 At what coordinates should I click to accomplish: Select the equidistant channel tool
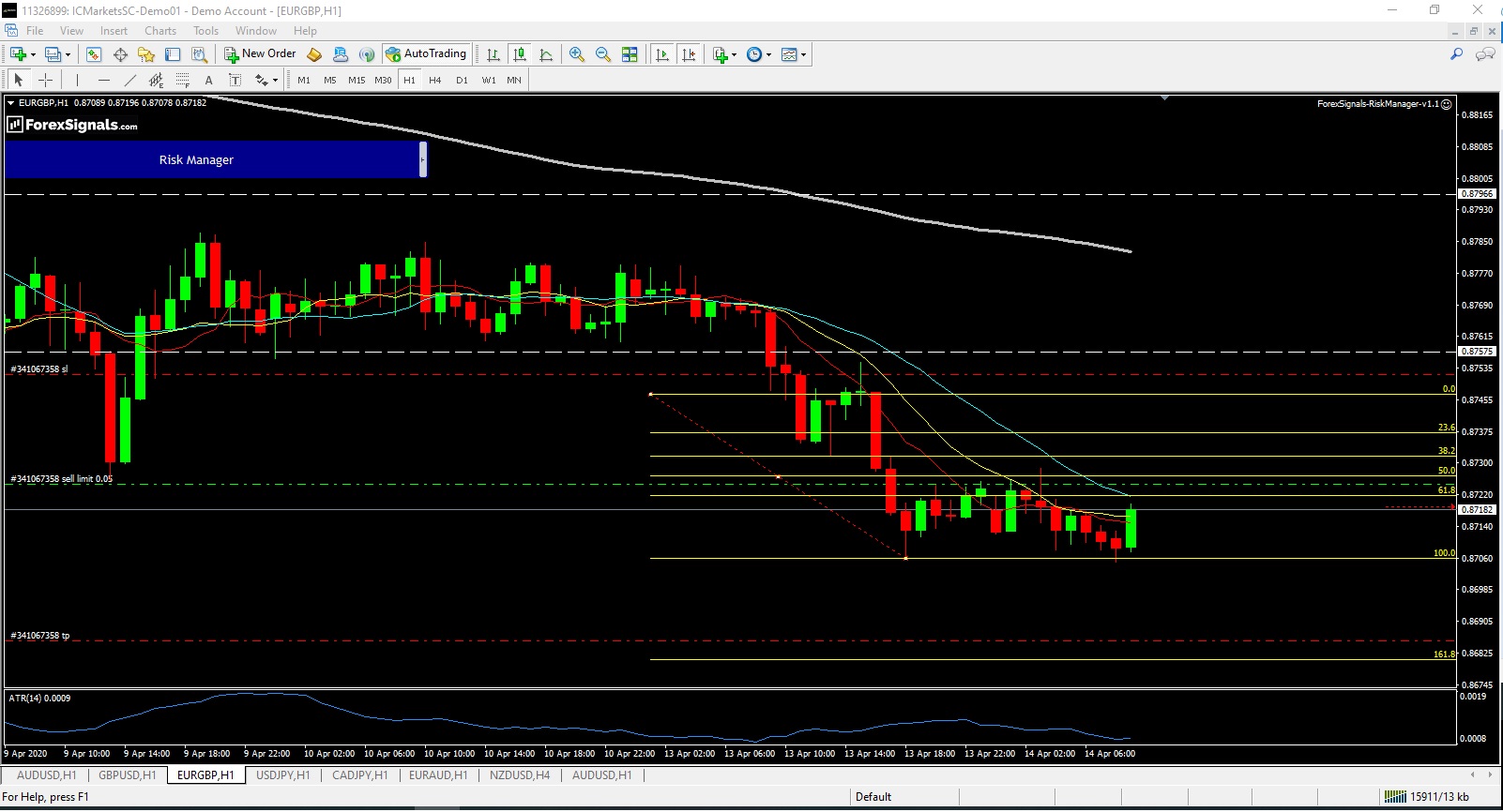(x=156, y=80)
